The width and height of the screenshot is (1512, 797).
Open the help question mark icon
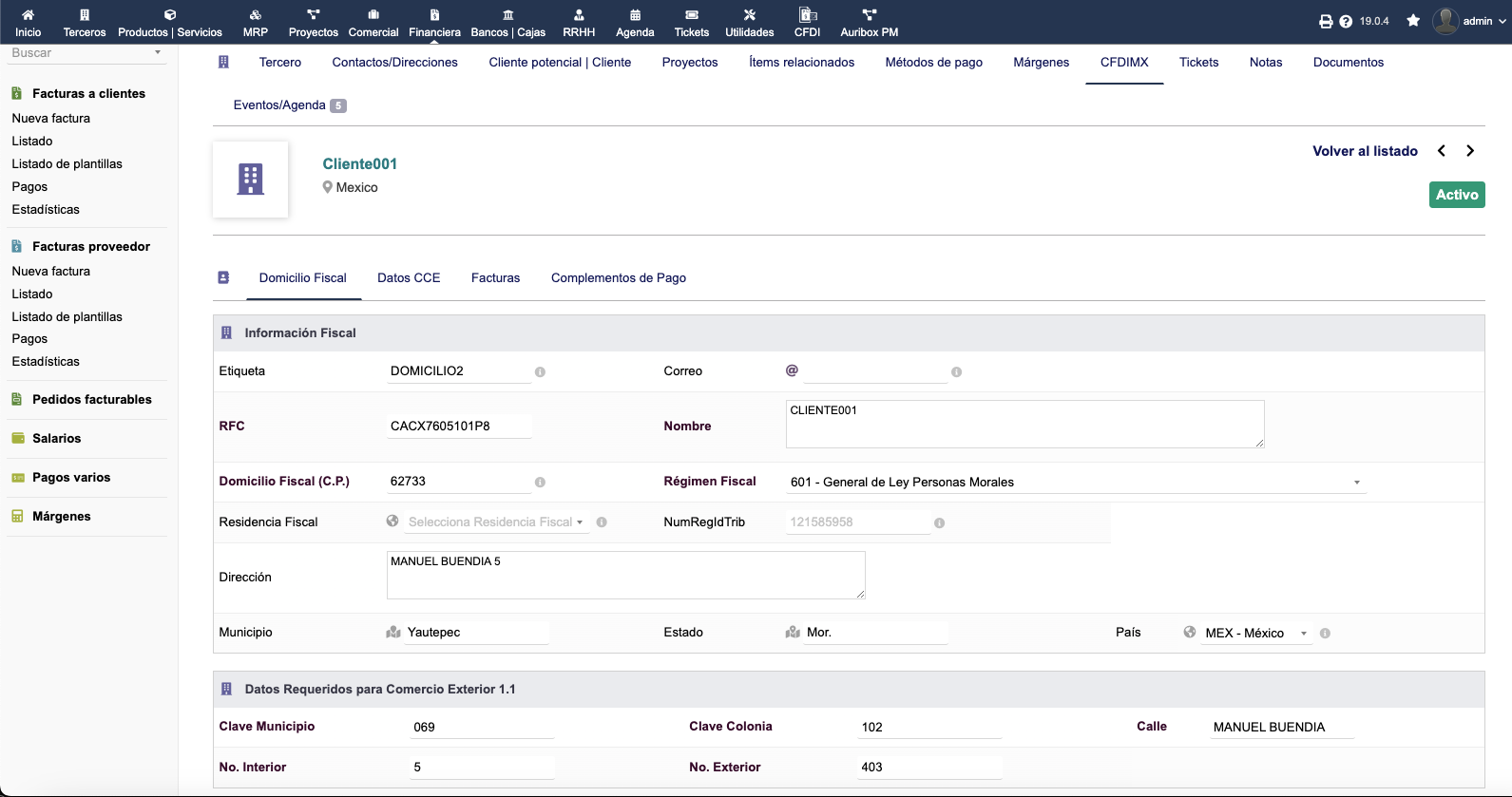pyautogui.click(x=1346, y=21)
